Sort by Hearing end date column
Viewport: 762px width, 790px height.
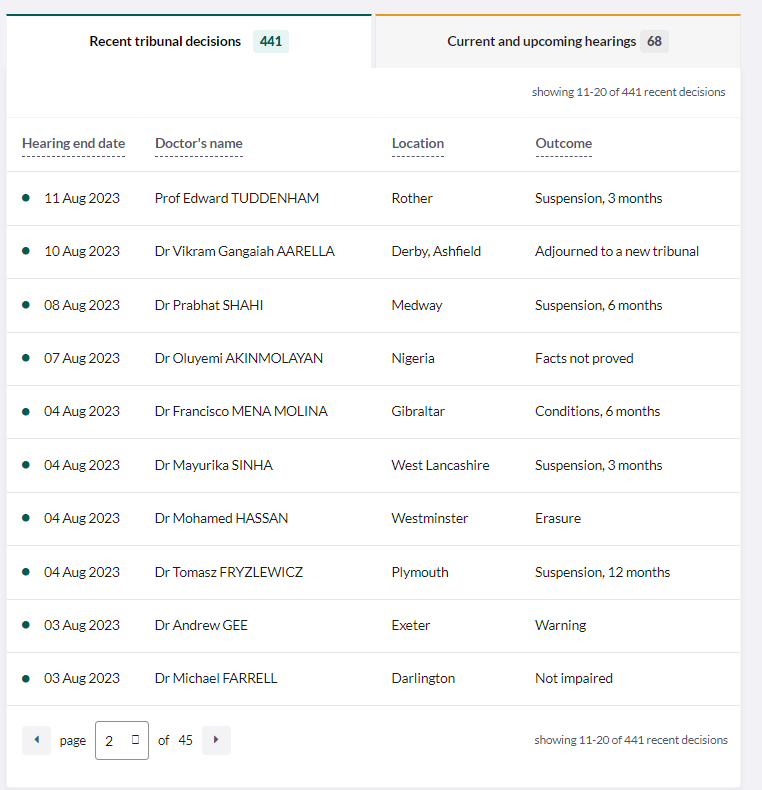pos(73,144)
